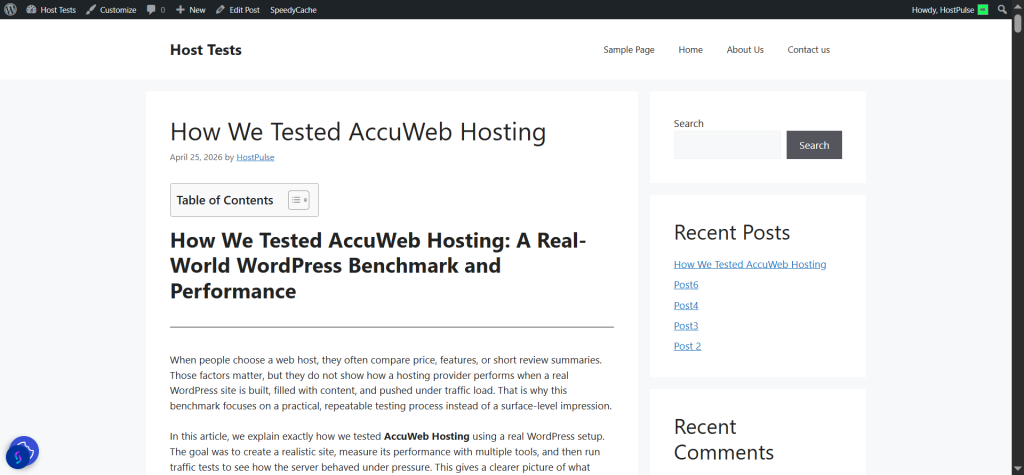
Task: Click the New content plus item
Action: point(190,9)
